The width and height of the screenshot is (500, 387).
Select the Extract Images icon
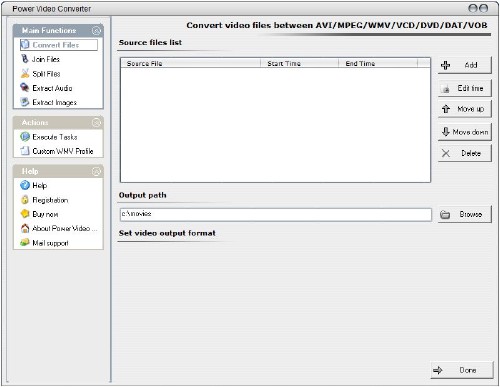(25, 102)
